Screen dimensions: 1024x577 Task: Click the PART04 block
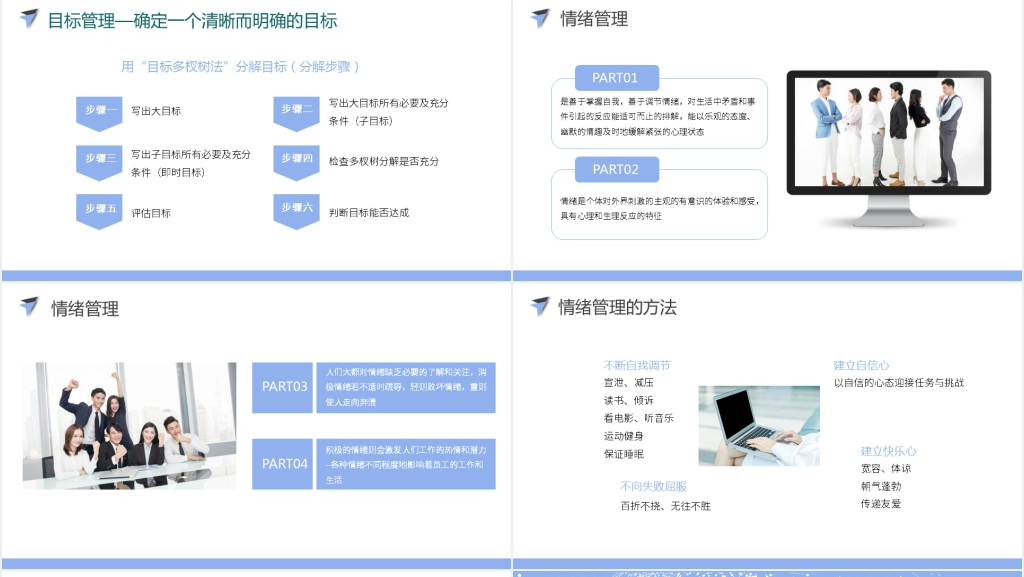pyautogui.click(x=284, y=464)
